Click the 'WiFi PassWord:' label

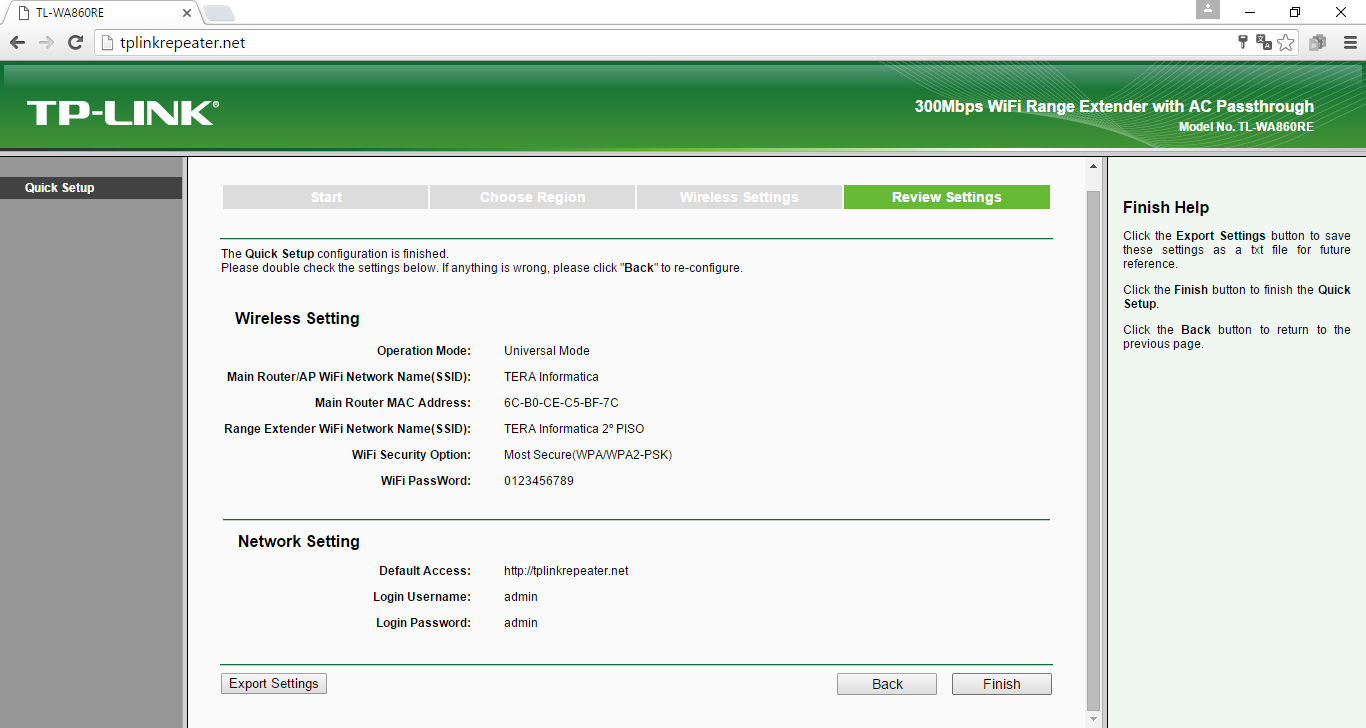tap(426, 481)
